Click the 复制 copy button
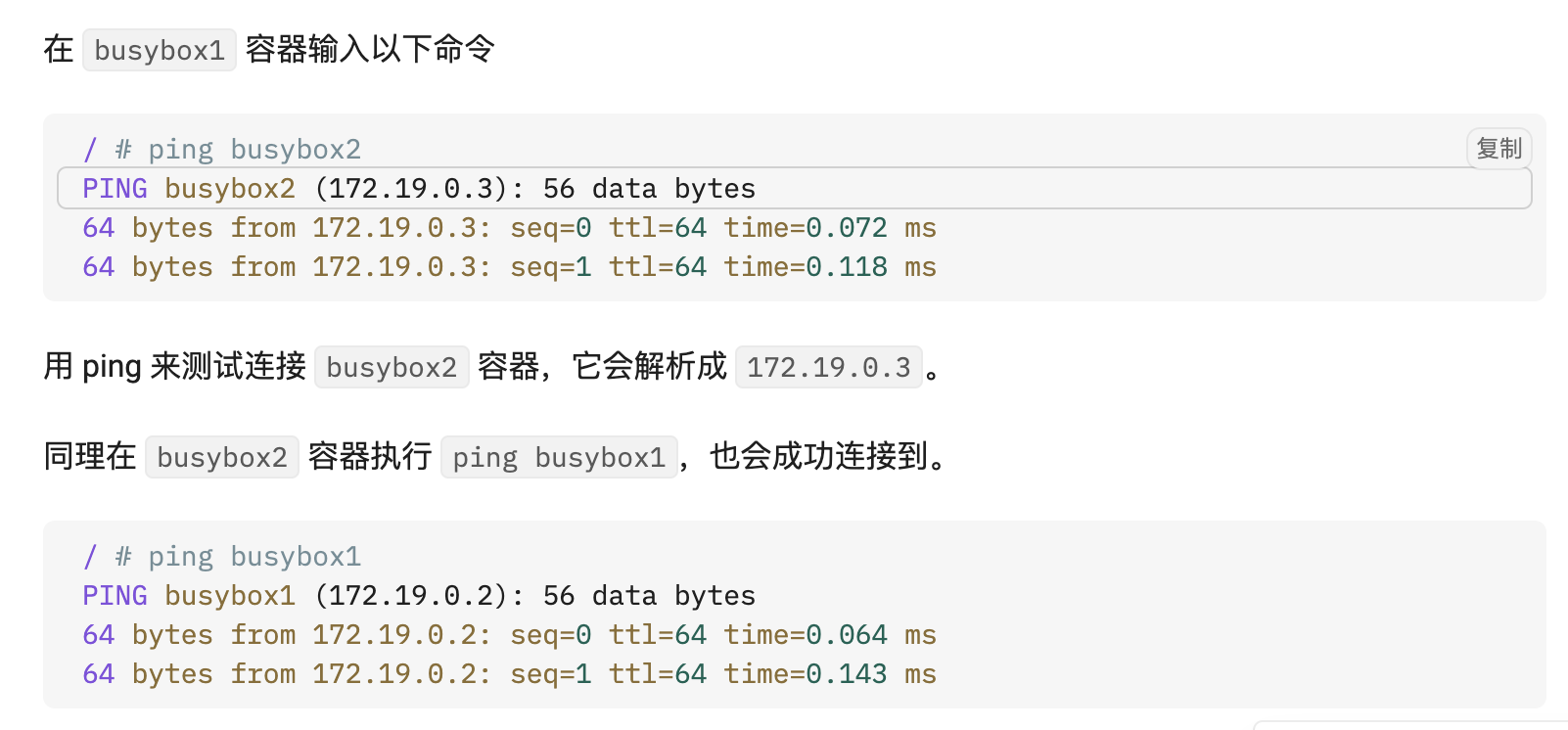 (x=1499, y=149)
